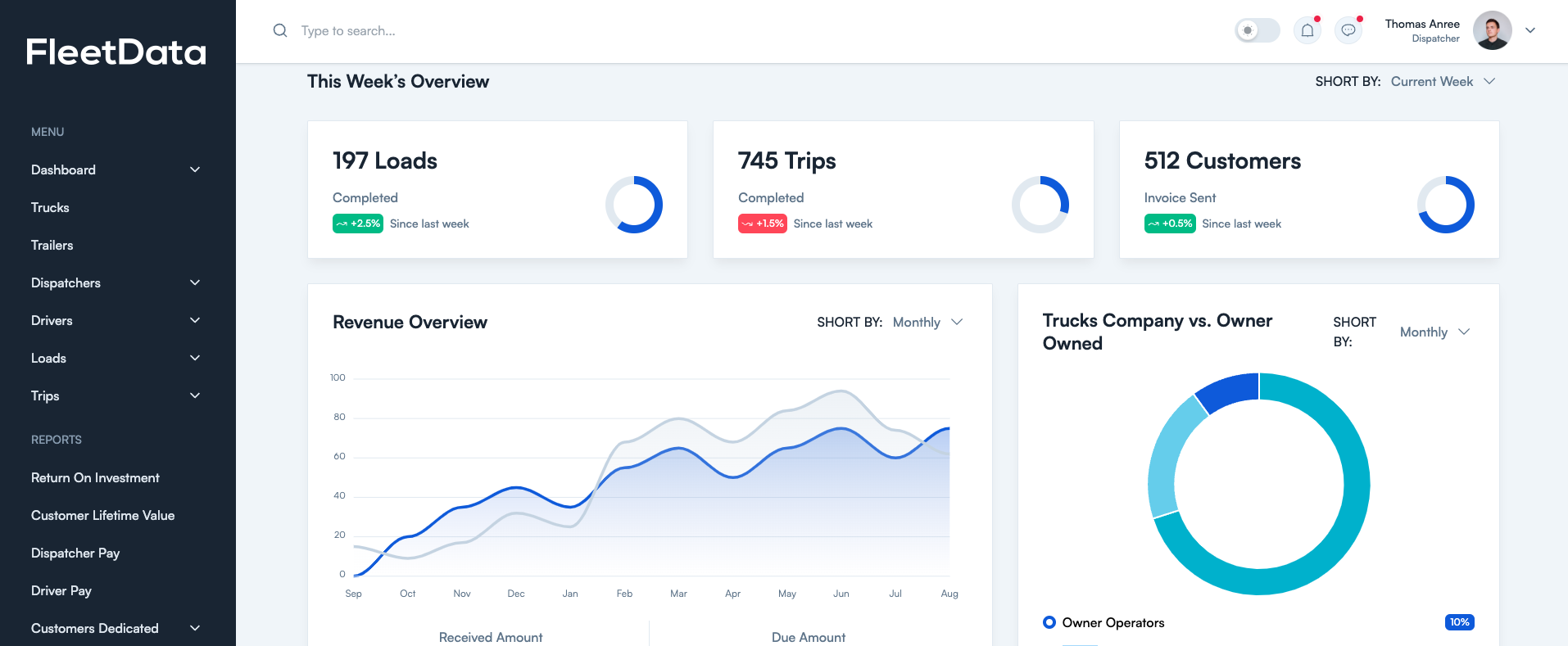Type in the search input field
Screen dimensions: 1568x646
(x=492, y=31)
